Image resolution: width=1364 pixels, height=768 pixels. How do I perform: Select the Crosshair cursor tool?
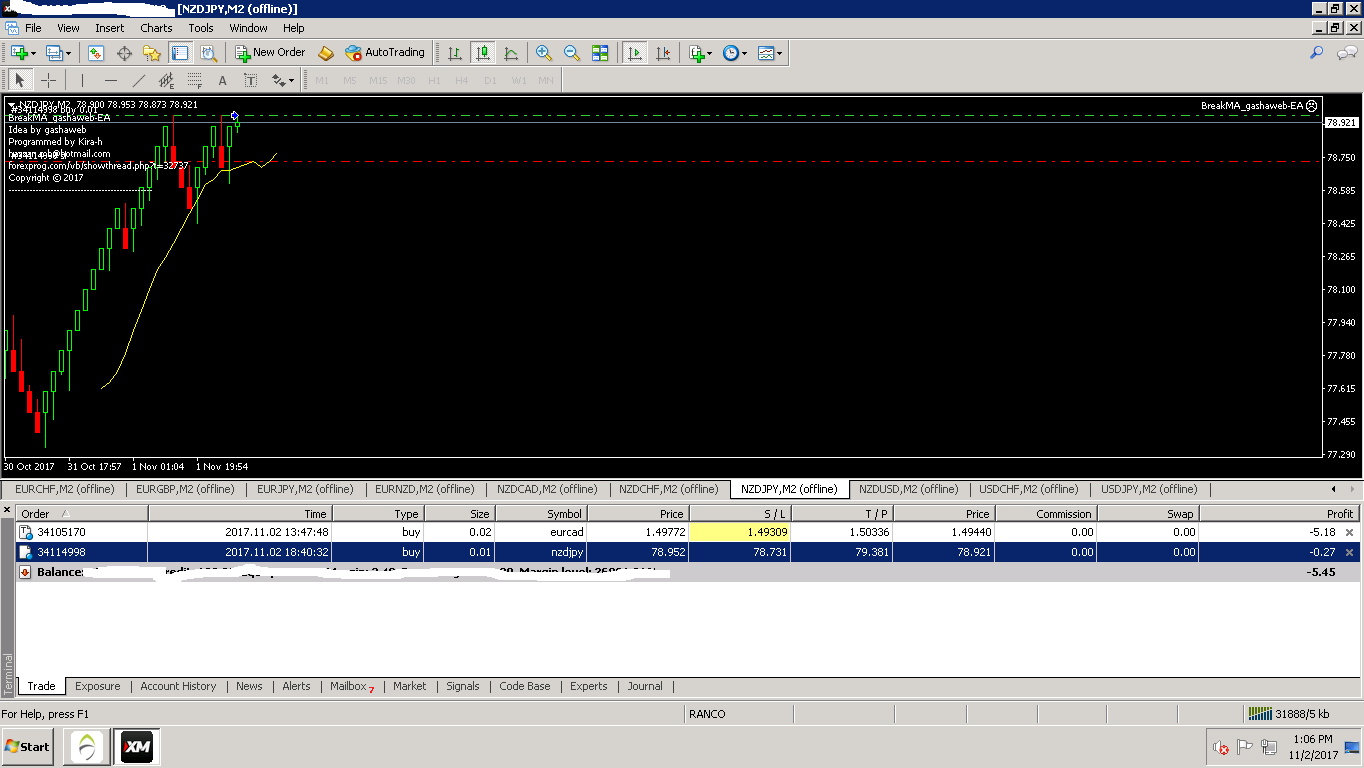click(x=48, y=81)
